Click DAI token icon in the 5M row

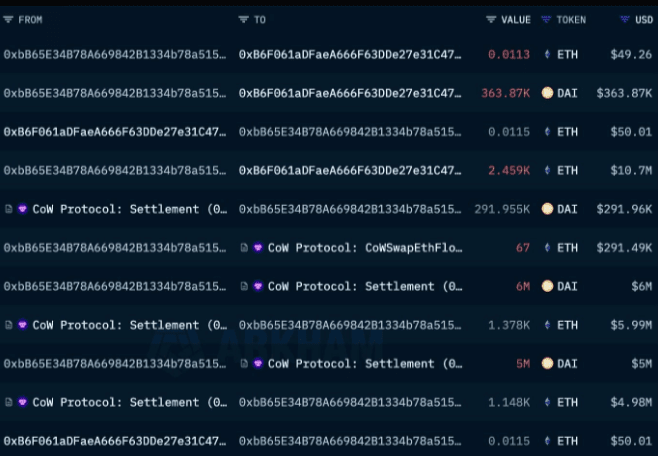547,363
